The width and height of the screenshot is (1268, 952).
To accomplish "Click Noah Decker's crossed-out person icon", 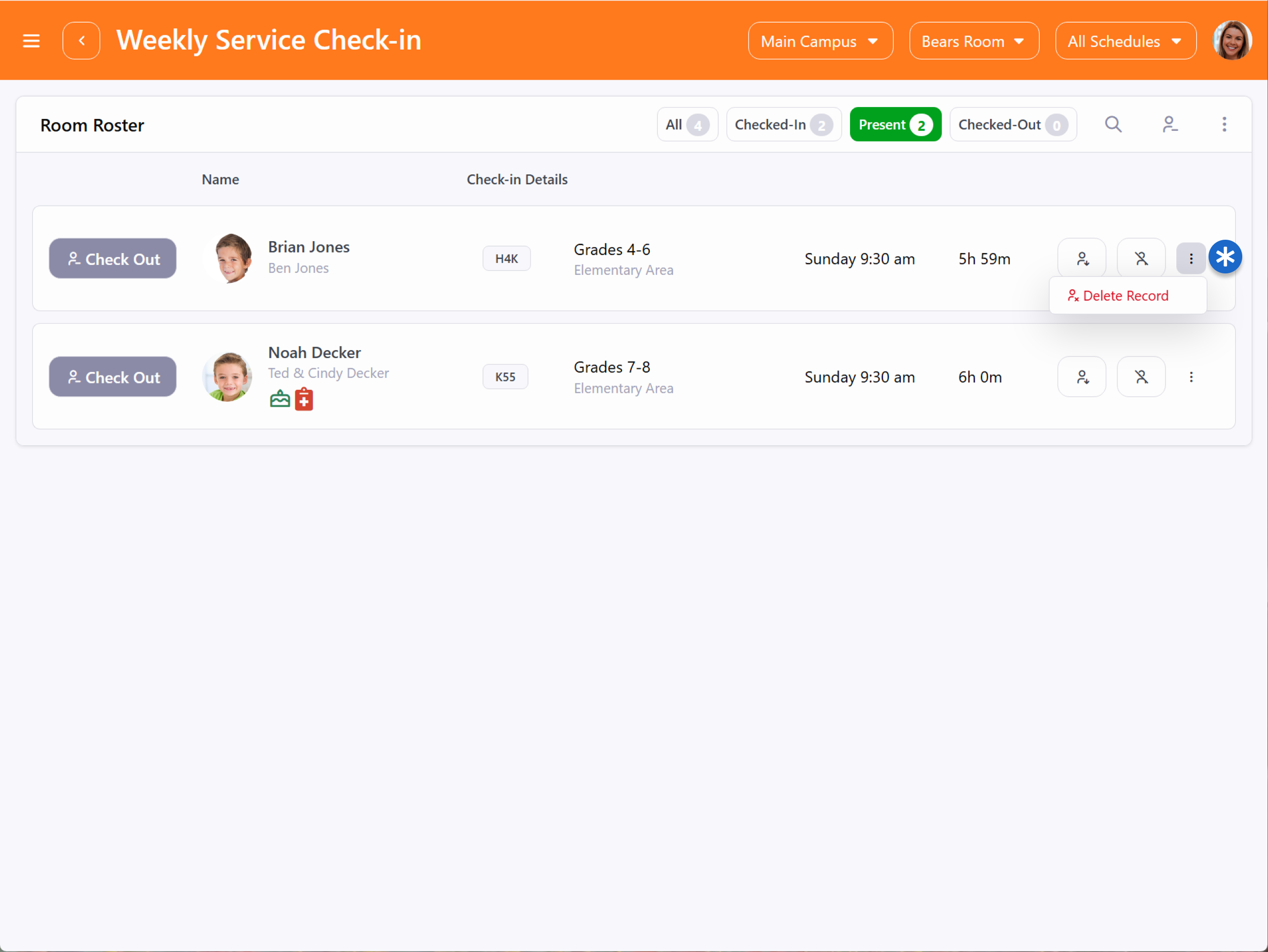I will click(1141, 377).
